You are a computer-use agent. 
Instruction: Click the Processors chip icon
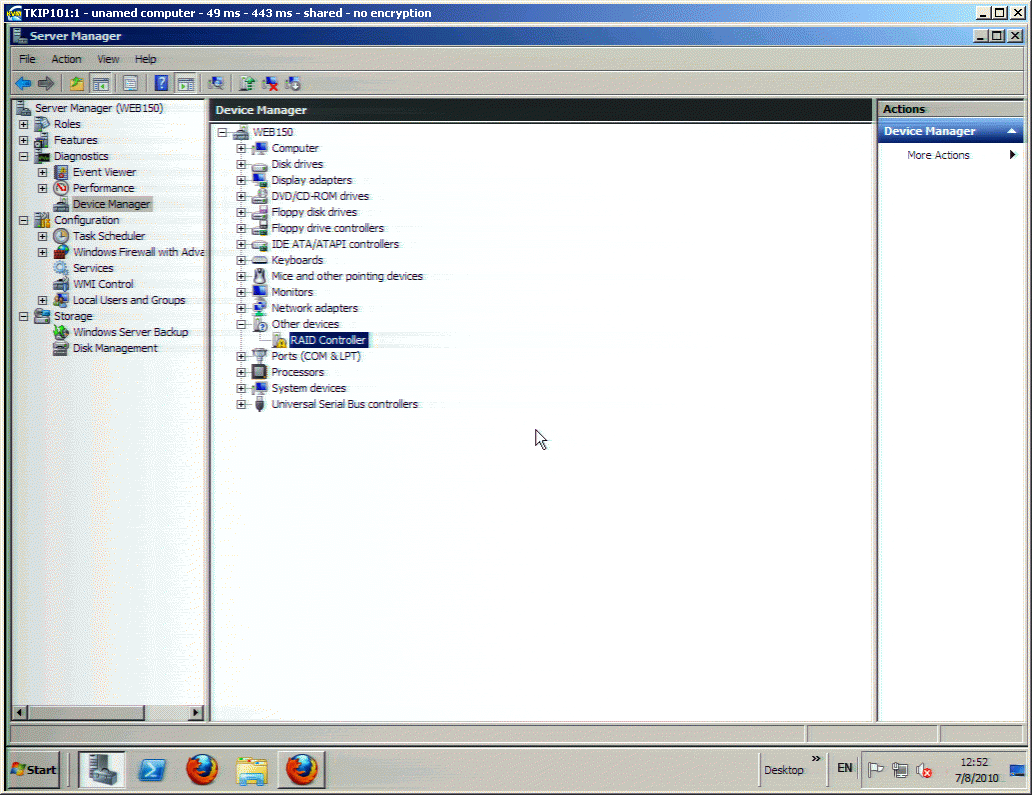click(260, 372)
